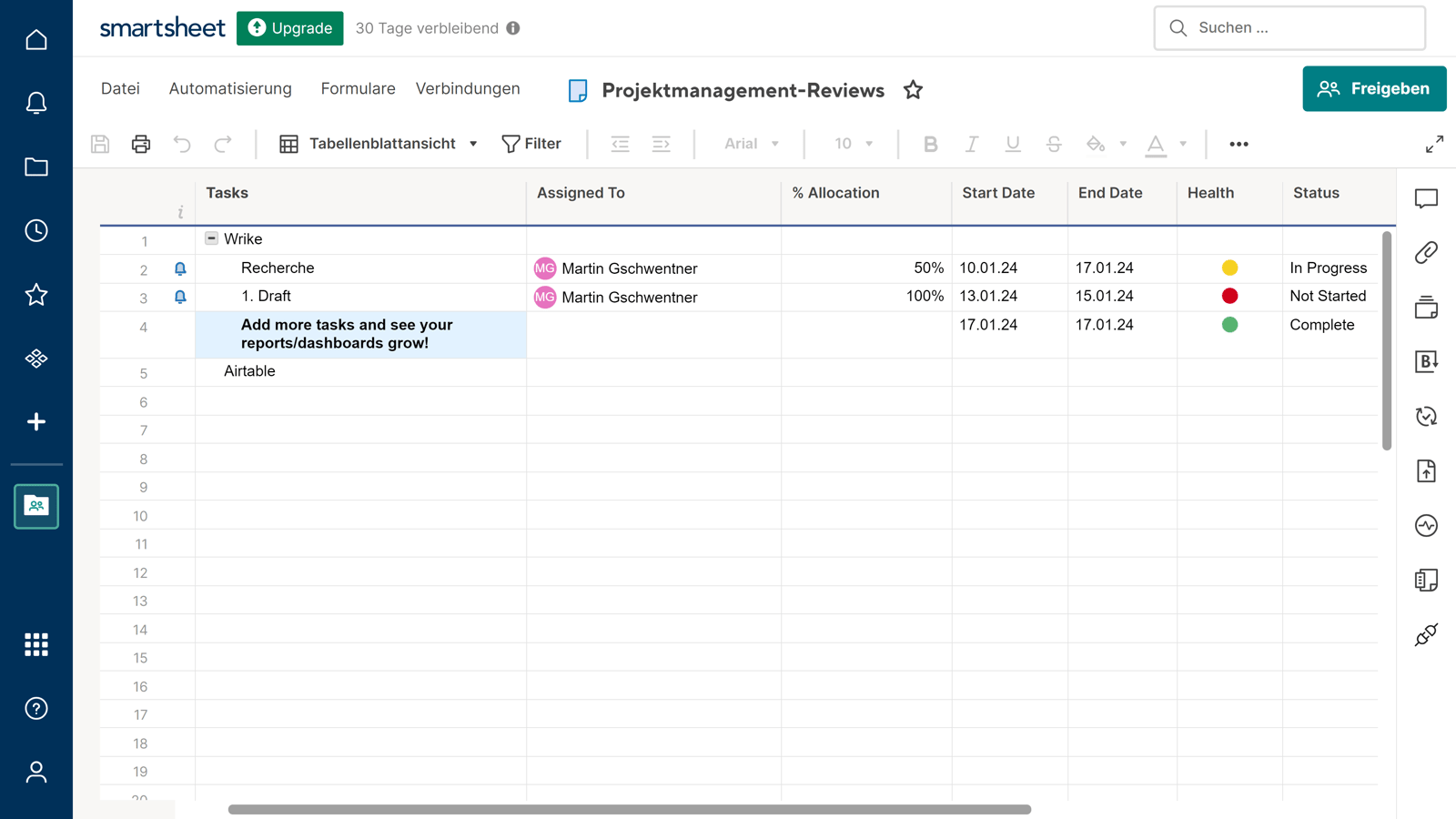Collapse the Wrike task group
1456x819 pixels.
point(211,238)
